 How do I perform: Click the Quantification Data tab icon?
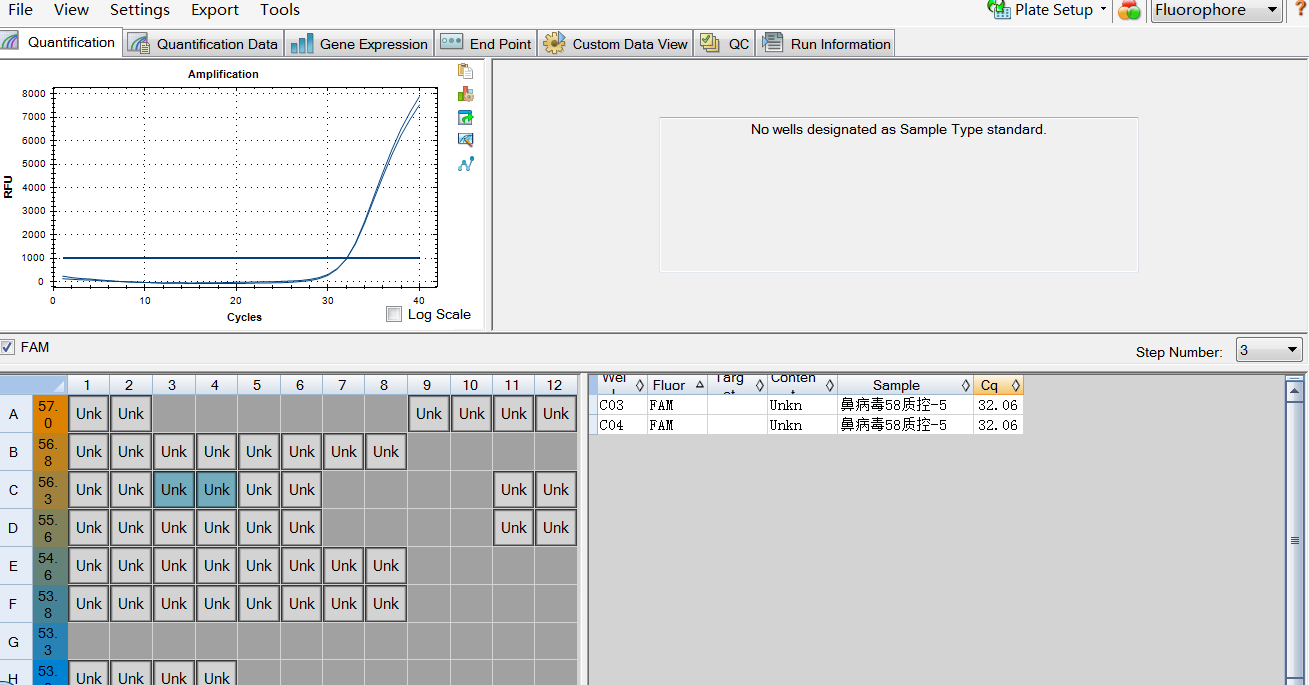tap(140, 44)
